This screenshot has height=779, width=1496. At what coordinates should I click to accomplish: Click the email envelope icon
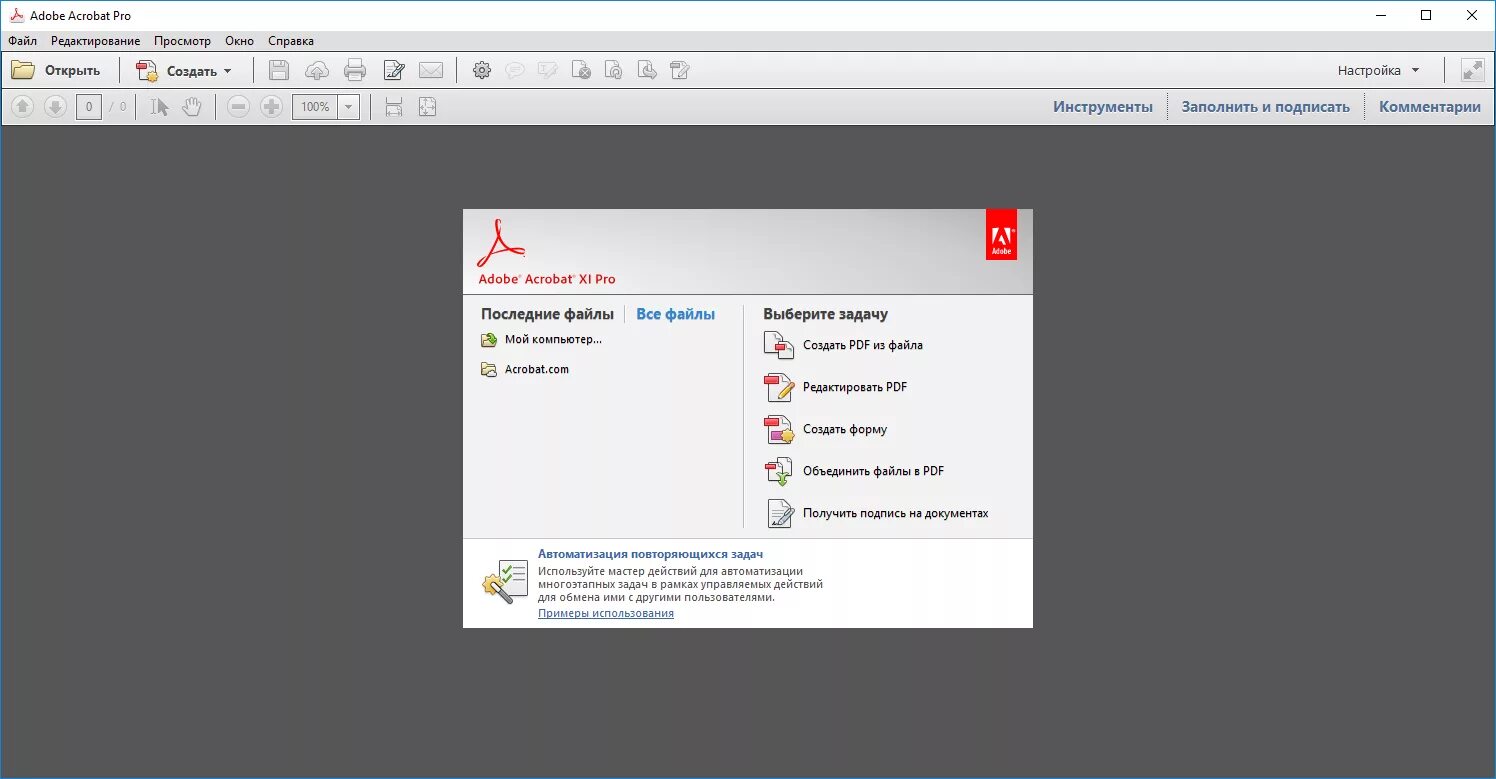pos(431,70)
